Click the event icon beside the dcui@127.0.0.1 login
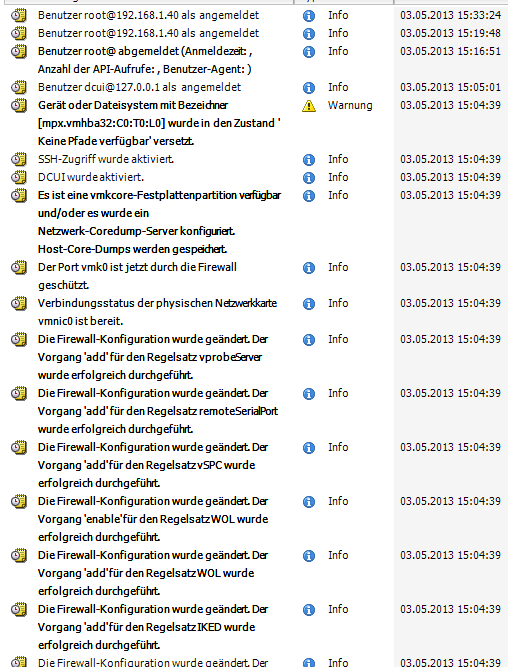Screen dimensions: 508x667 (18, 87)
